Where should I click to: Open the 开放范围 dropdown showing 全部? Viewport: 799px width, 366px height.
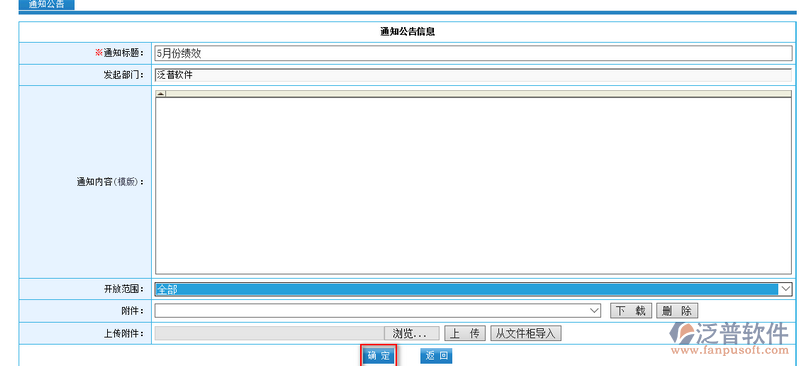(473, 289)
